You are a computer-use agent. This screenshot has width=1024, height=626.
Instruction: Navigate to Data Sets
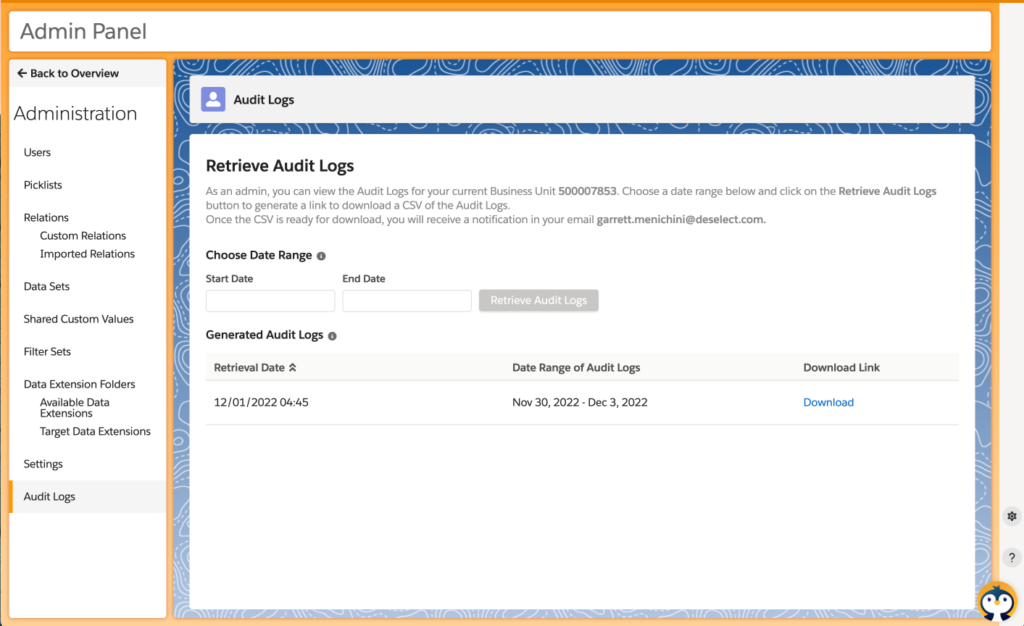pyautogui.click(x=47, y=286)
